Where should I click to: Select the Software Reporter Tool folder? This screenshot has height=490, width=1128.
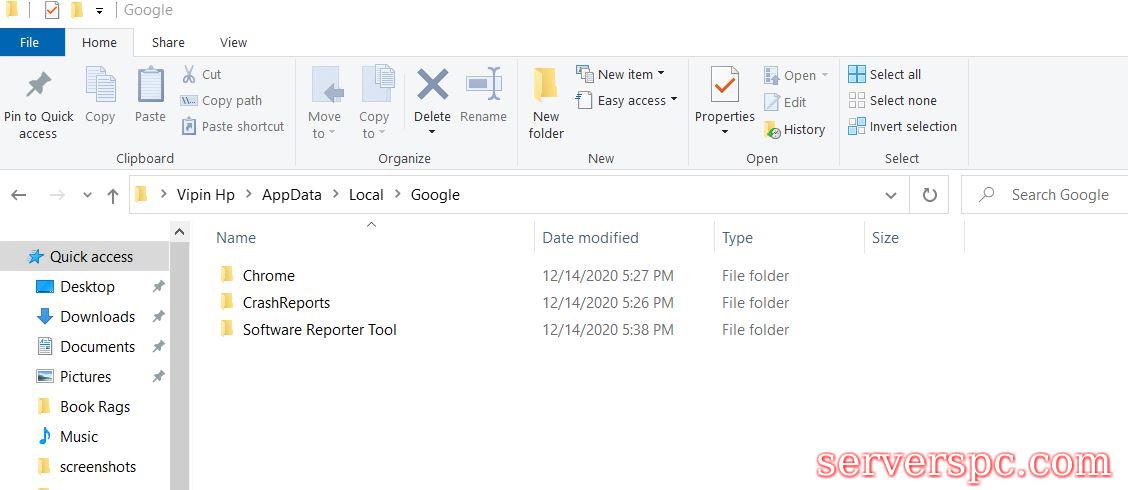[x=319, y=330]
